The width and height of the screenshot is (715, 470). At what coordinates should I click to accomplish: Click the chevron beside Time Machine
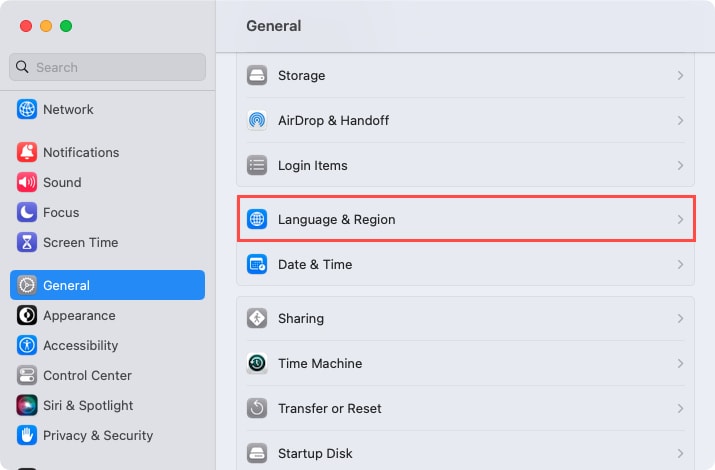click(680, 364)
